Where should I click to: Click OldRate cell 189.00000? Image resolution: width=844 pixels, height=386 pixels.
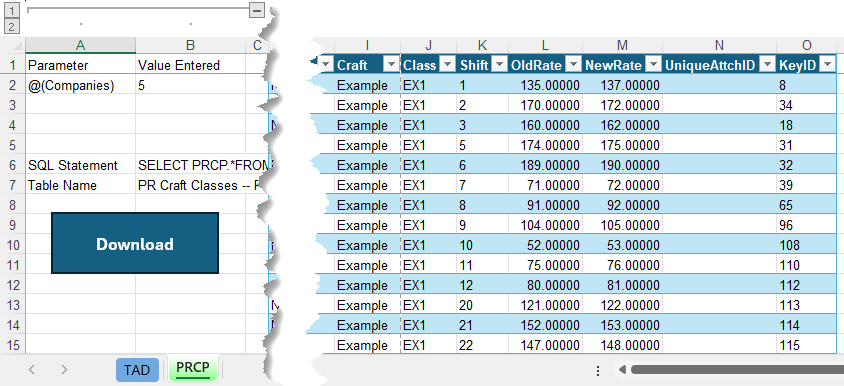545,165
